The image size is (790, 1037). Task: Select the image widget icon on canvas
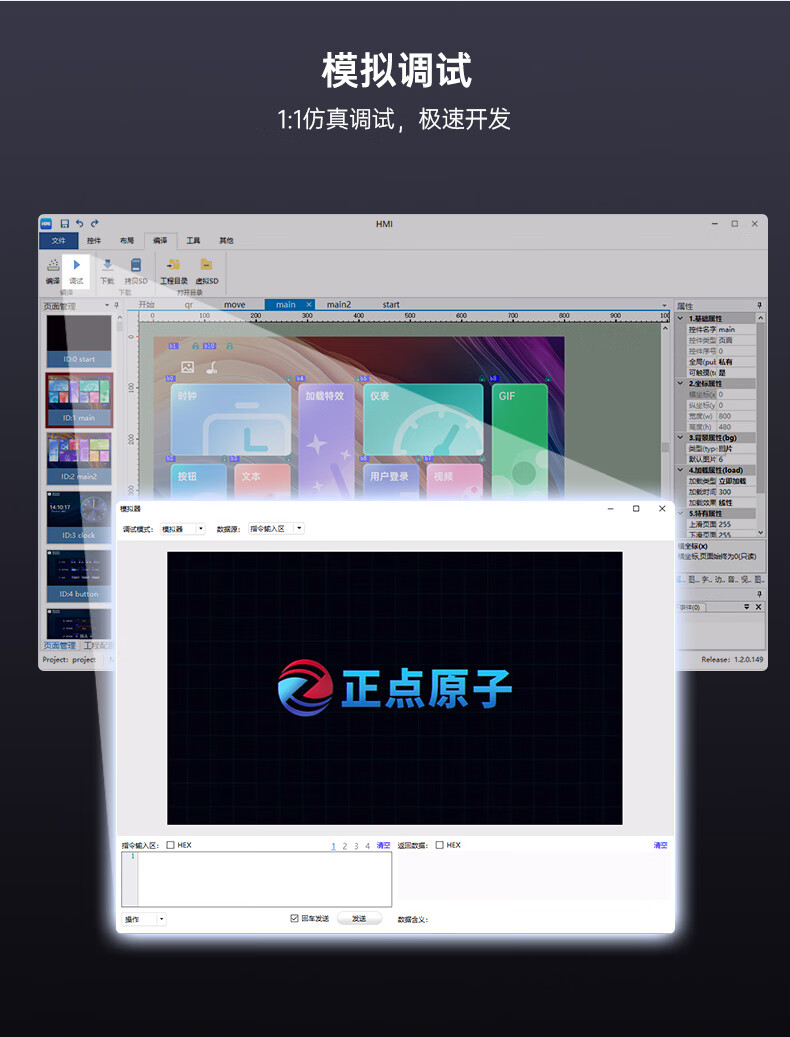[x=188, y=366]
